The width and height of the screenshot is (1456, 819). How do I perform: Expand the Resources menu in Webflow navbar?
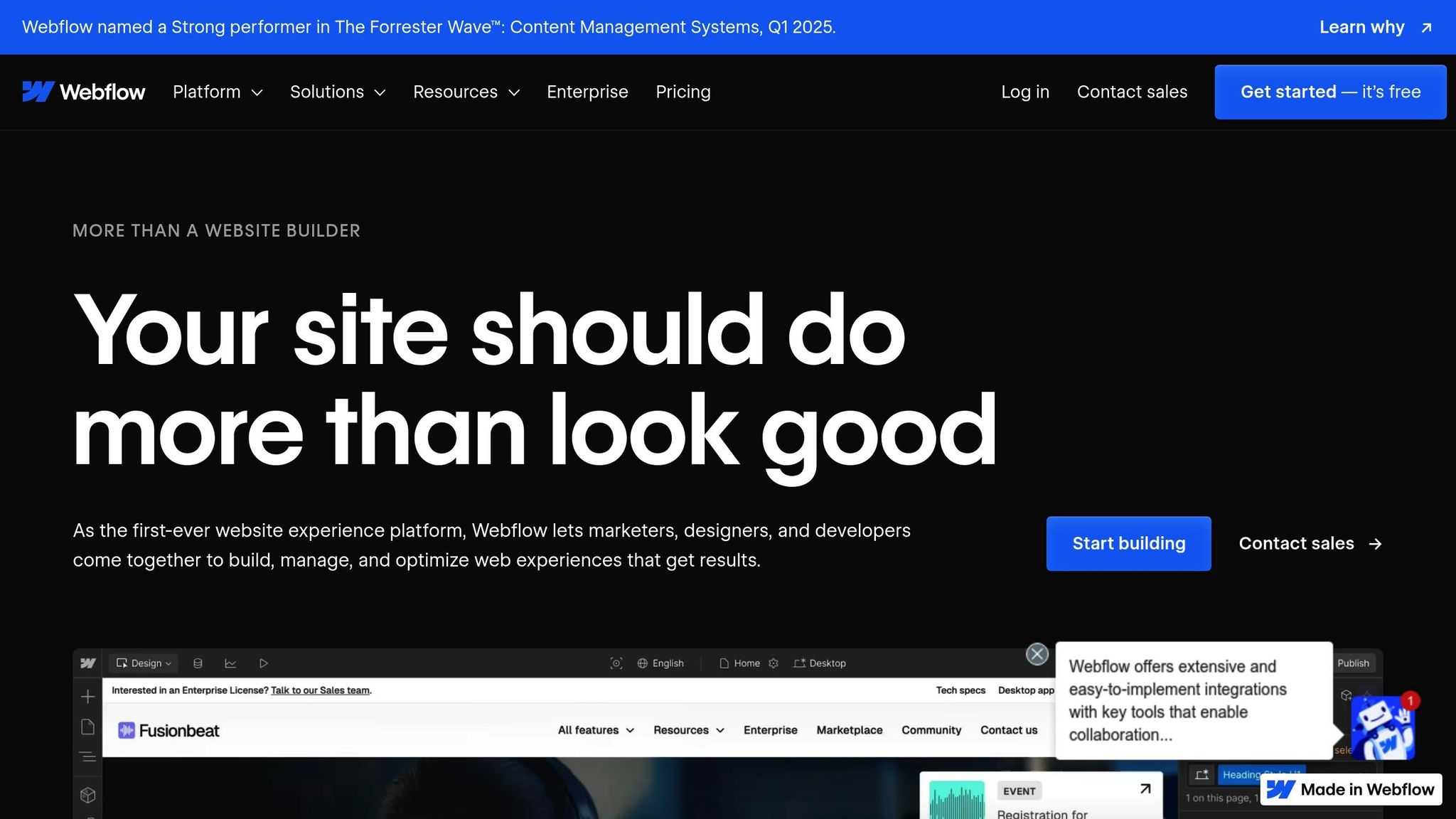pos(466,92)
